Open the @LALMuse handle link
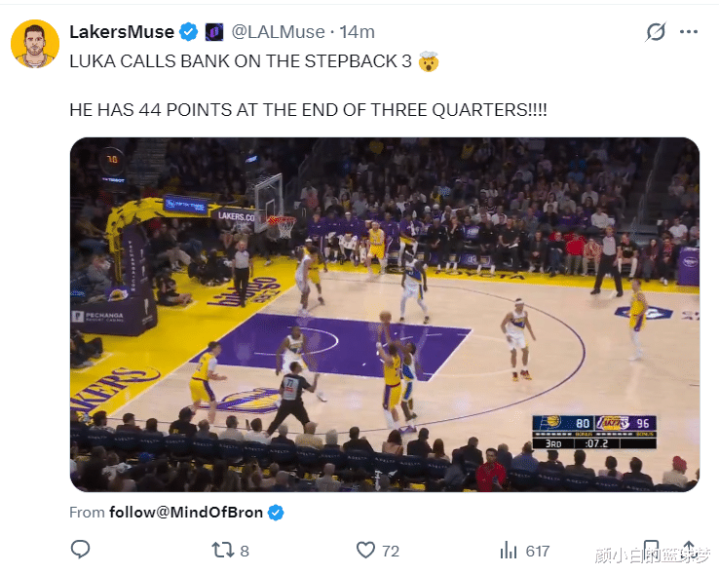719x574 pixels. (276, 32)
